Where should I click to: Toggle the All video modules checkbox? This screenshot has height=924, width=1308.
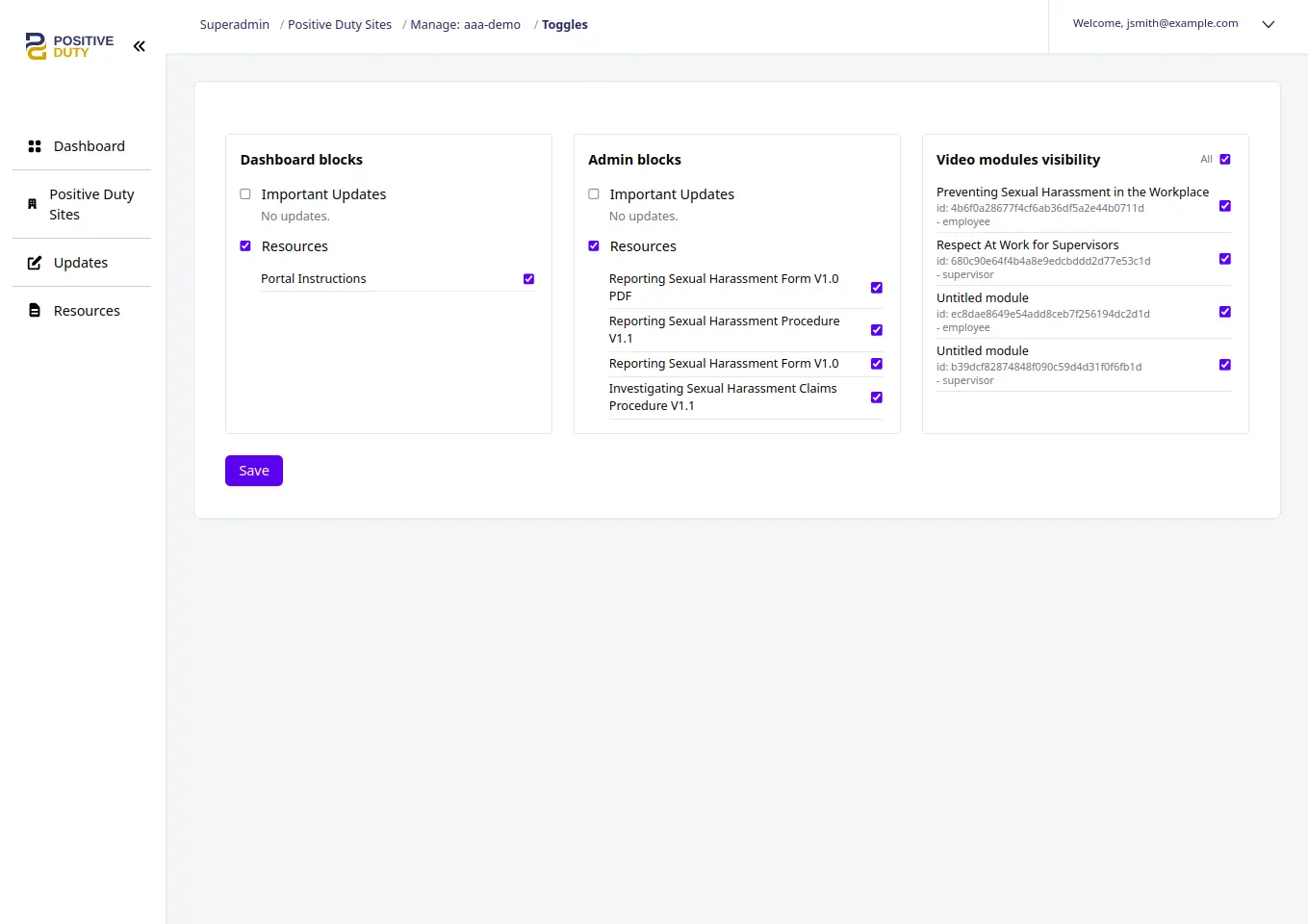(1225, 160)
